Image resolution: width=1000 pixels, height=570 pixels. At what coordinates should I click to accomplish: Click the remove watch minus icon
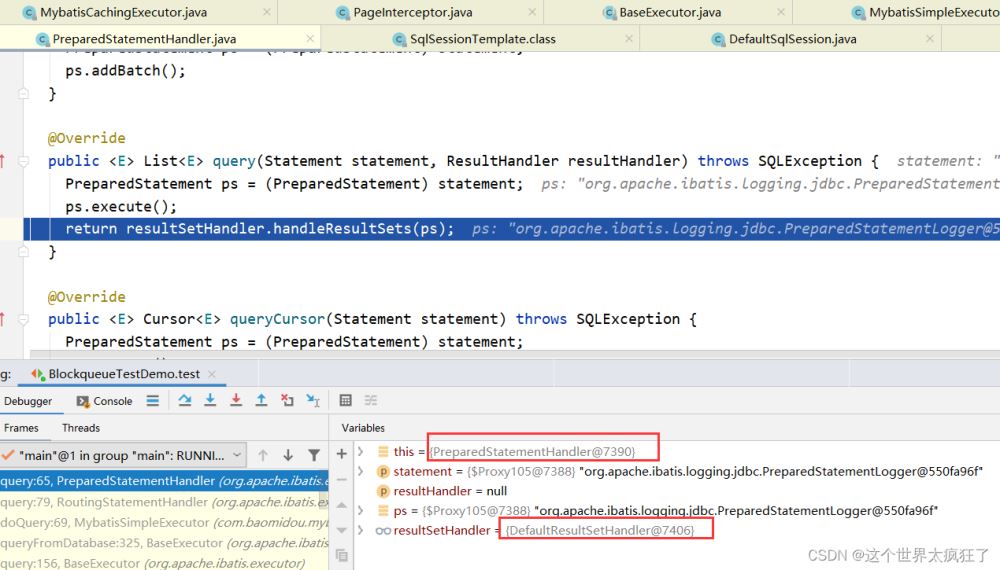point(342,479)
